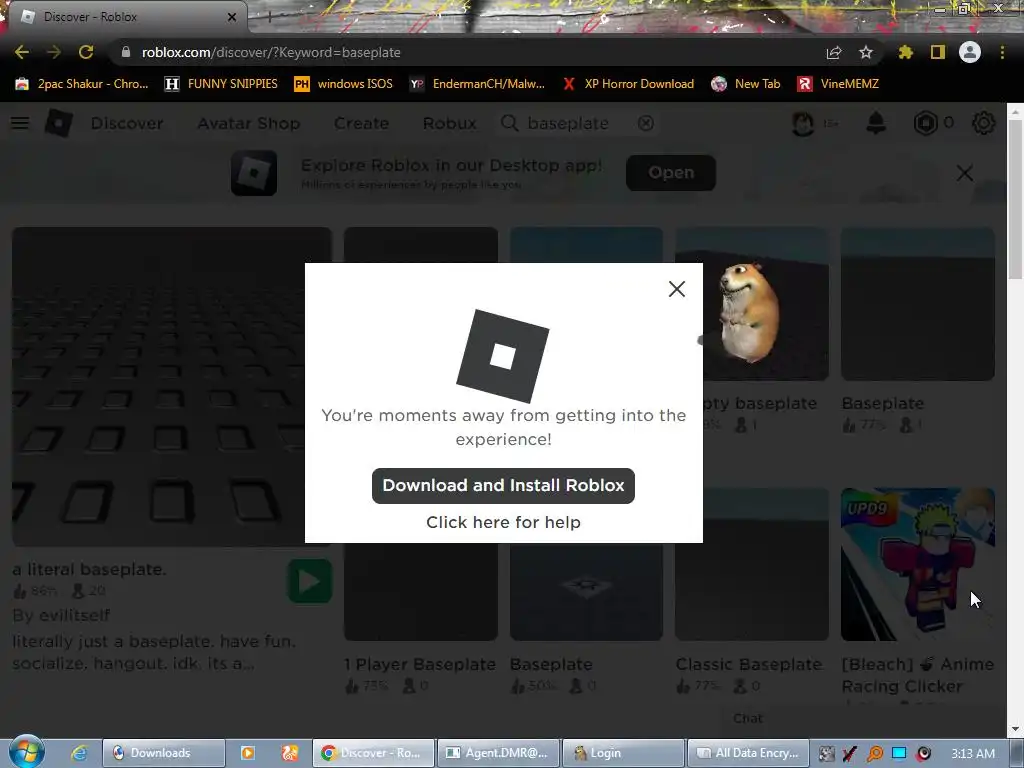
Task: Go to Robux nav item
Action: (x=449, y=123)
